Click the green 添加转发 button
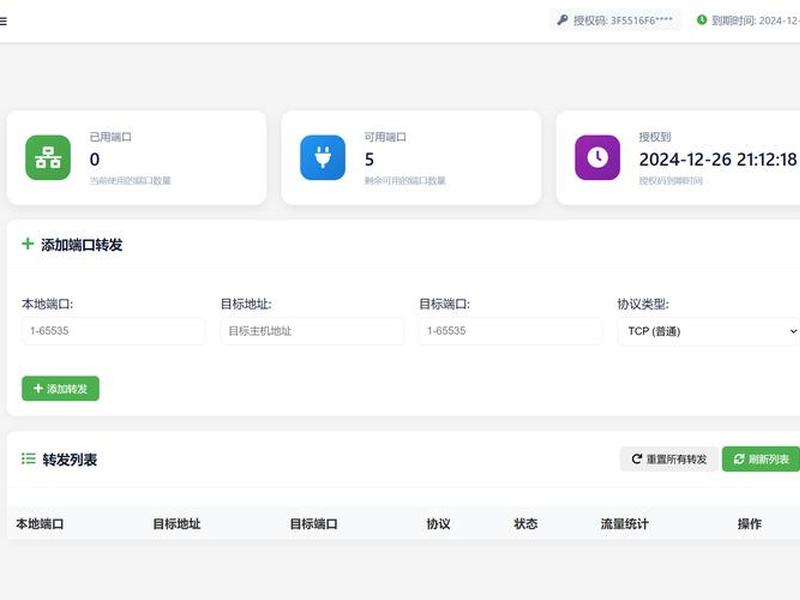This screenshot has height=600, width=800. pyautogui.click(x=61, y=389)
